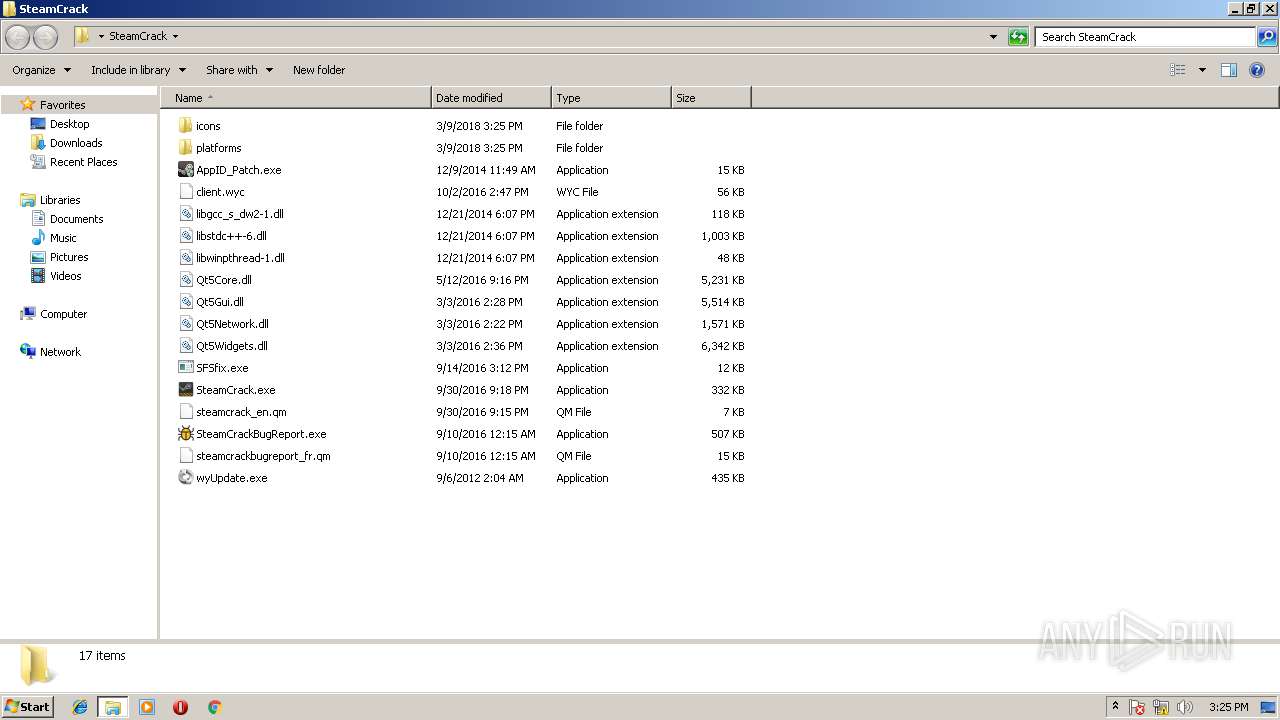Select the SFSfix.exe icon
1280x720 pixels.
tap(185, 368)
